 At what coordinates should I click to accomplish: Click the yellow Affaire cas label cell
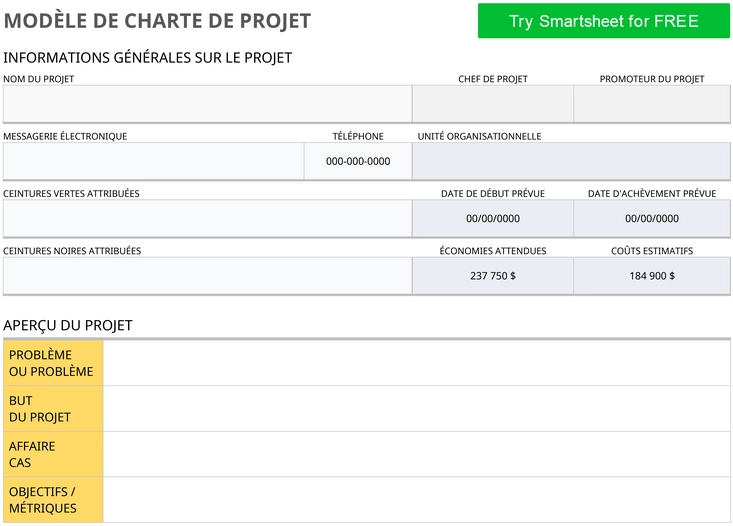coord(53,454)
